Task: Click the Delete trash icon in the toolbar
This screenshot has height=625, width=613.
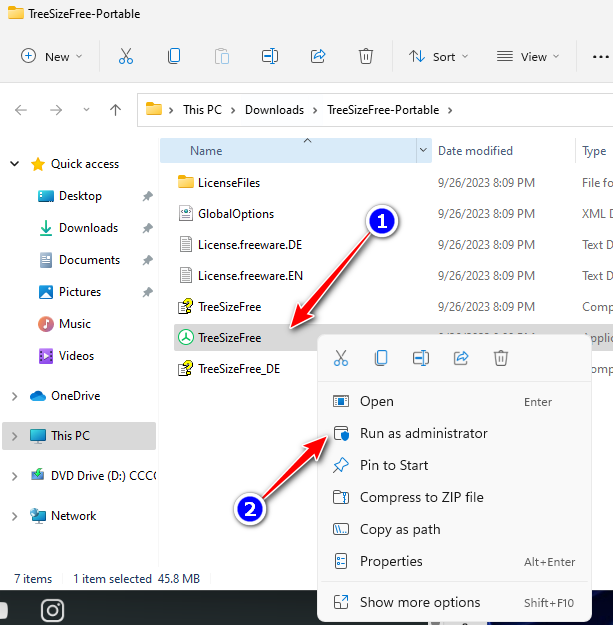Action: pos(365,56)
